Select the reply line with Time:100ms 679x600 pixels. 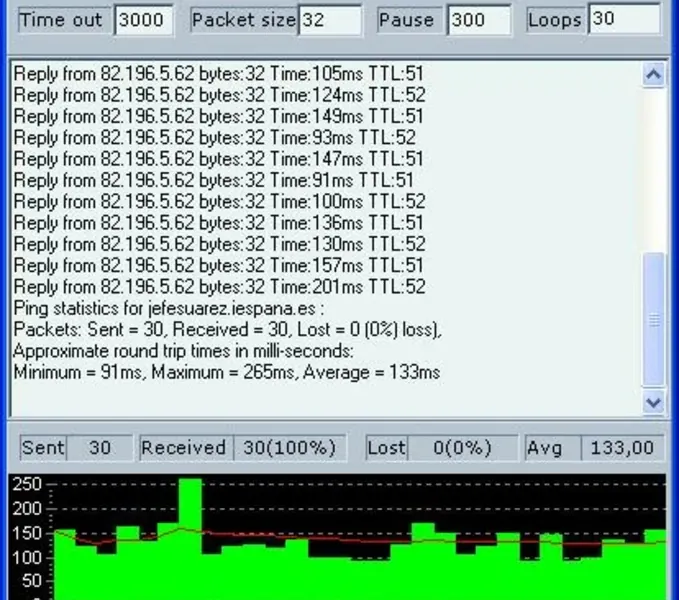220,201
